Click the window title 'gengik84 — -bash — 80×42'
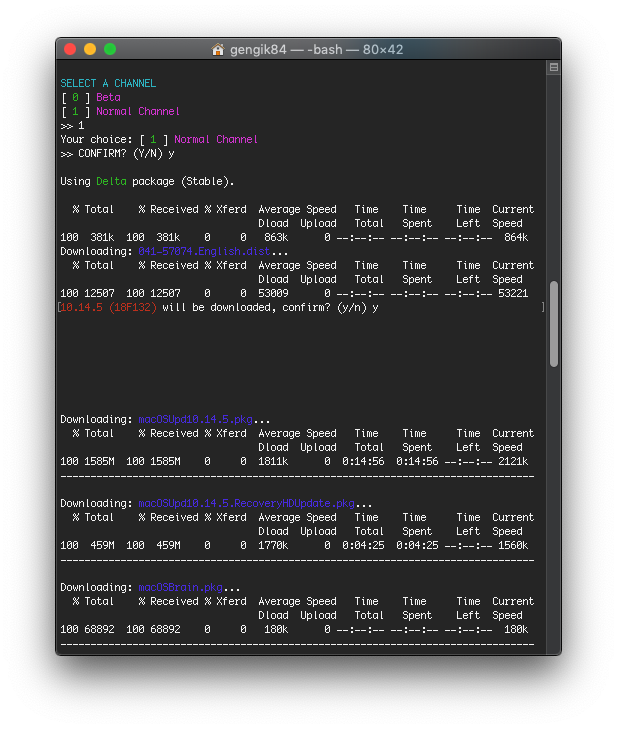Viewport: 617px width, 729px height. point(316,49)
